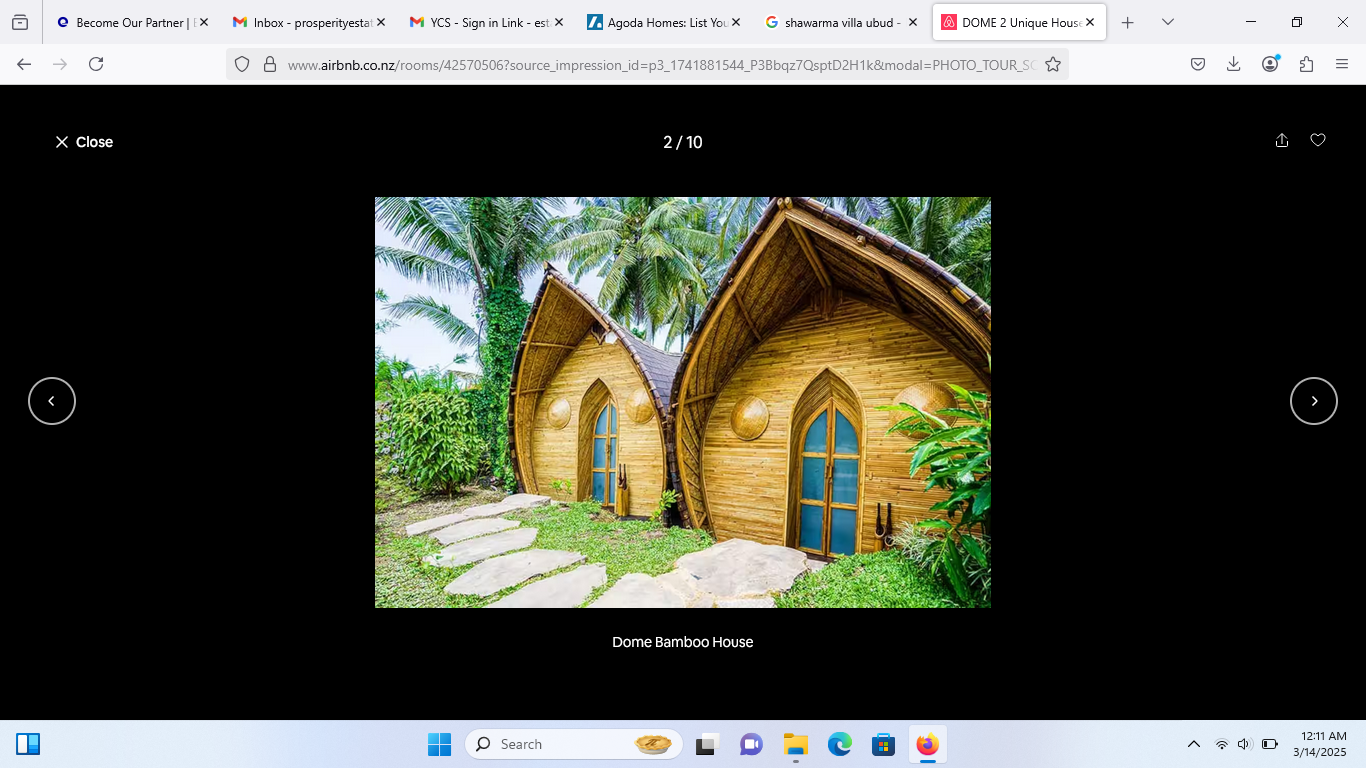This screenshot has width=1366, height=768.
Task: Switch to the Agoda Homes tab
Action: coord(661,22)
